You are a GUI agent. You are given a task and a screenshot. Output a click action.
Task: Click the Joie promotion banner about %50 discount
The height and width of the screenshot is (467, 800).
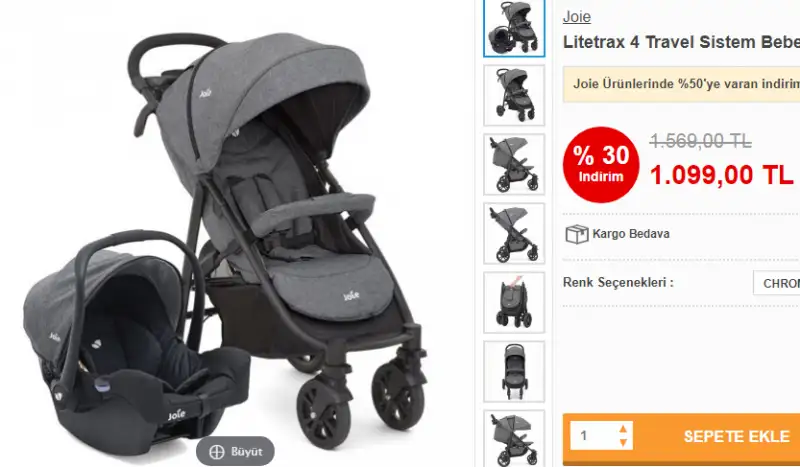tap(681, 84)
